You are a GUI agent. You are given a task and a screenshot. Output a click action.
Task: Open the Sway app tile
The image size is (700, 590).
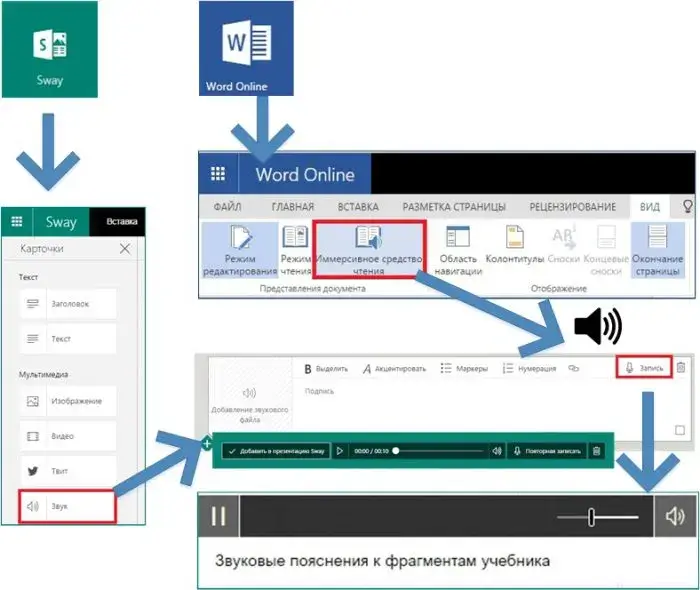tap(50, 49)
